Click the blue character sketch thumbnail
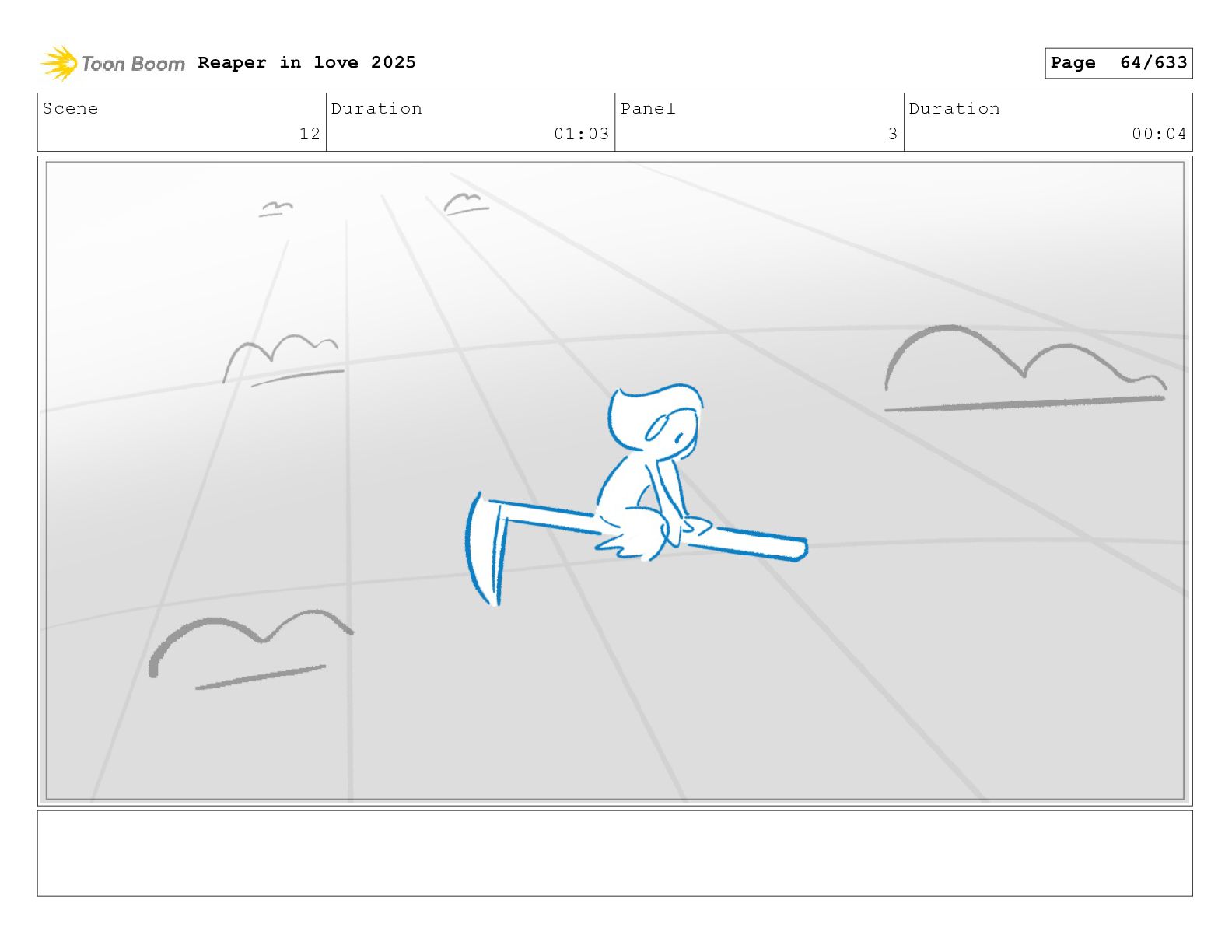Viewport: 1232px width, 952px height. (636, 495)
